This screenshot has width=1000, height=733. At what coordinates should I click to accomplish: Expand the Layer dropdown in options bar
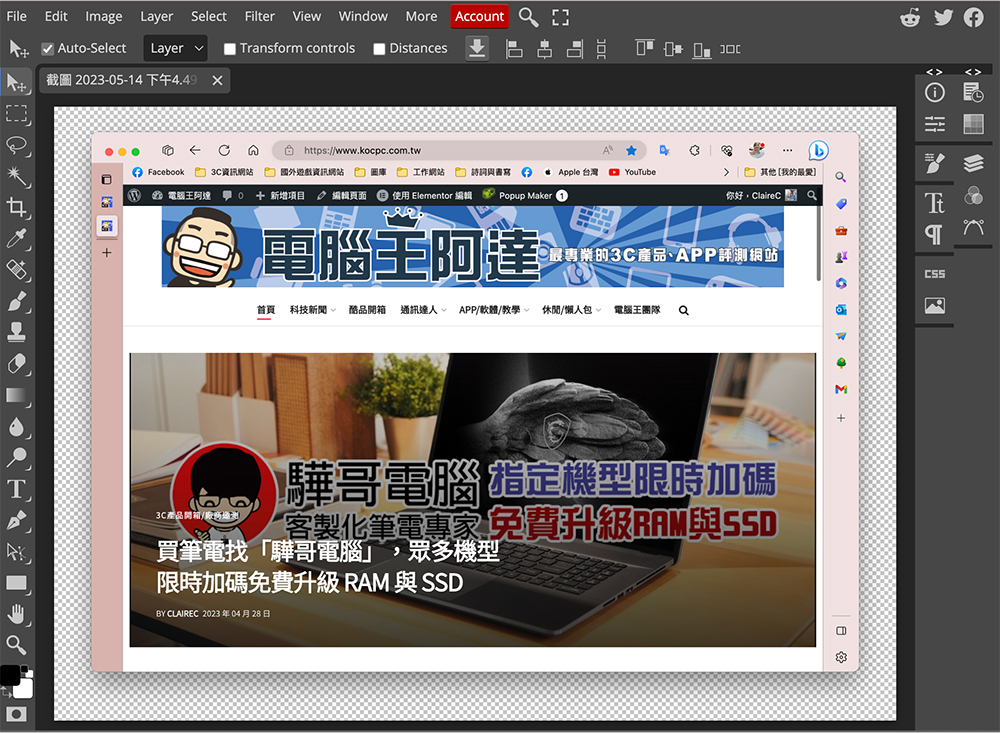coord(175,48)
